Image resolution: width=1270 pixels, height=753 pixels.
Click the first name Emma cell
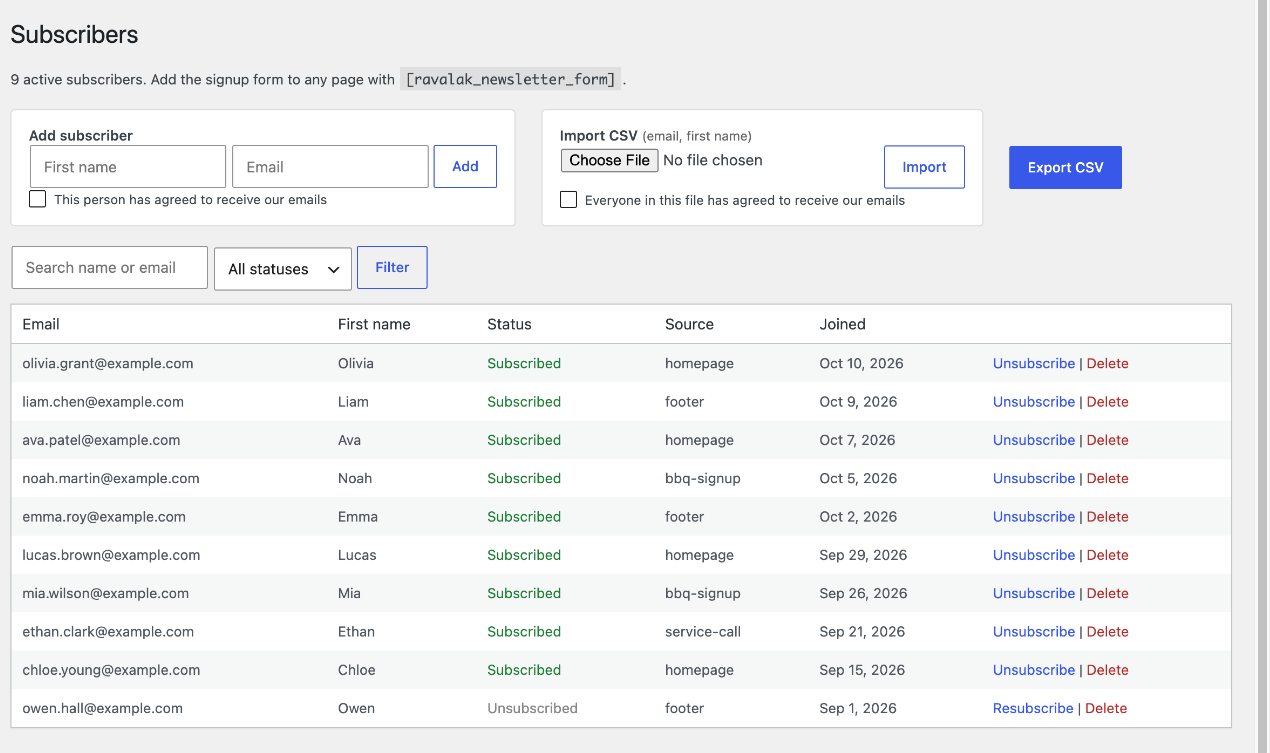coord(358,517)
